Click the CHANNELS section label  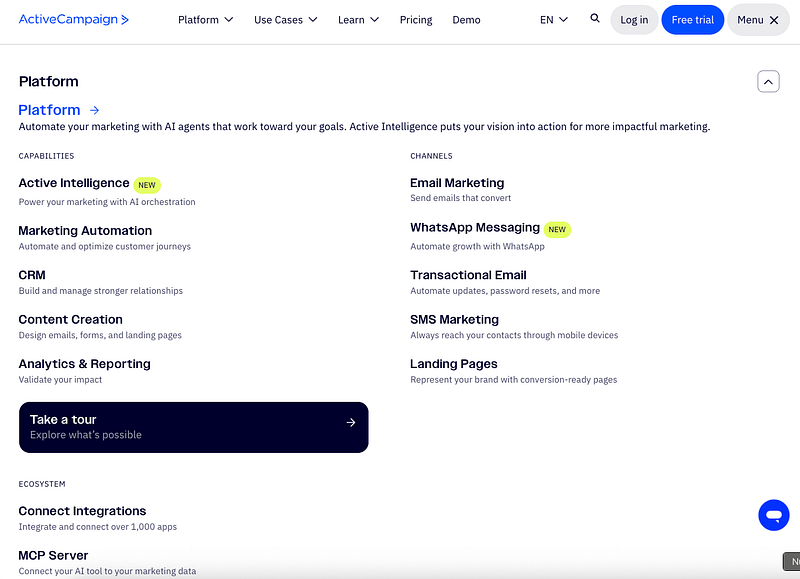pos(431,156)
